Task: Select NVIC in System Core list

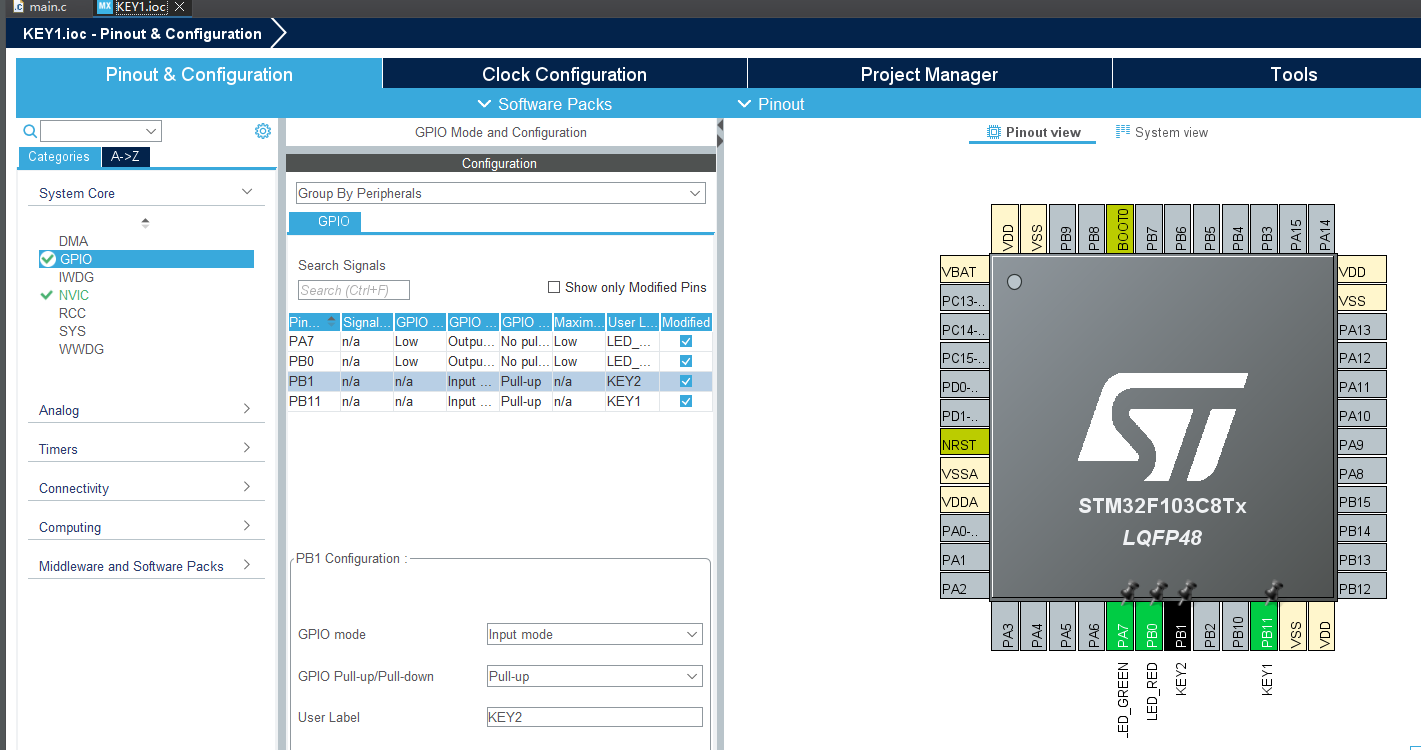Action: 73,295
